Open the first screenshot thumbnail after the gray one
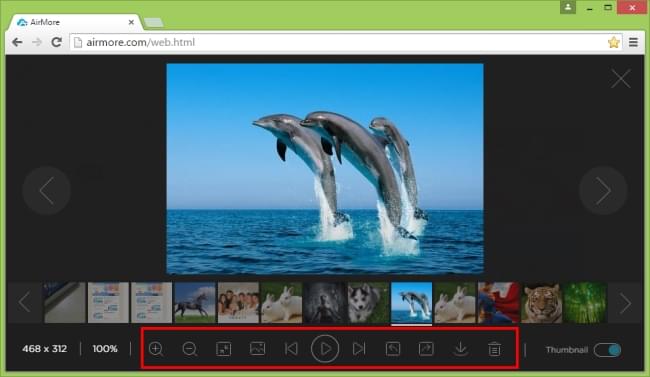This screenshot has width=650, height=377. [x=108, y=303]
